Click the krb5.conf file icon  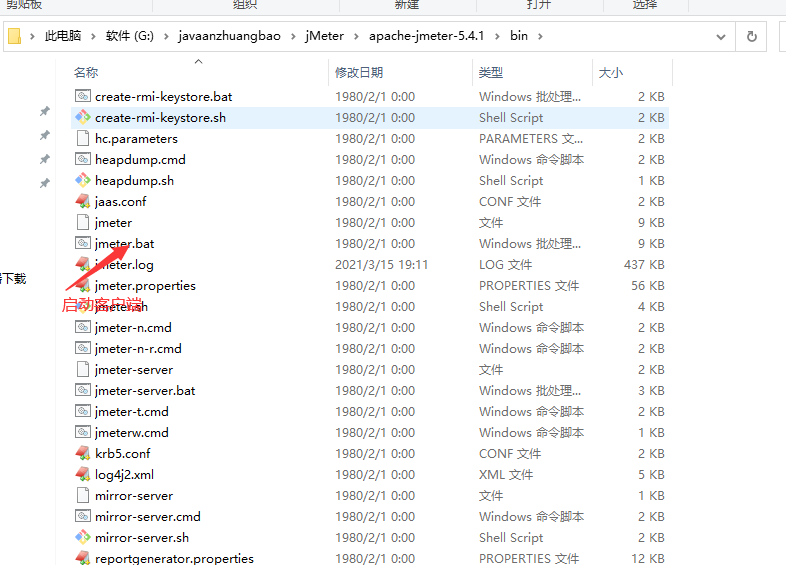[x=83, y=454]
